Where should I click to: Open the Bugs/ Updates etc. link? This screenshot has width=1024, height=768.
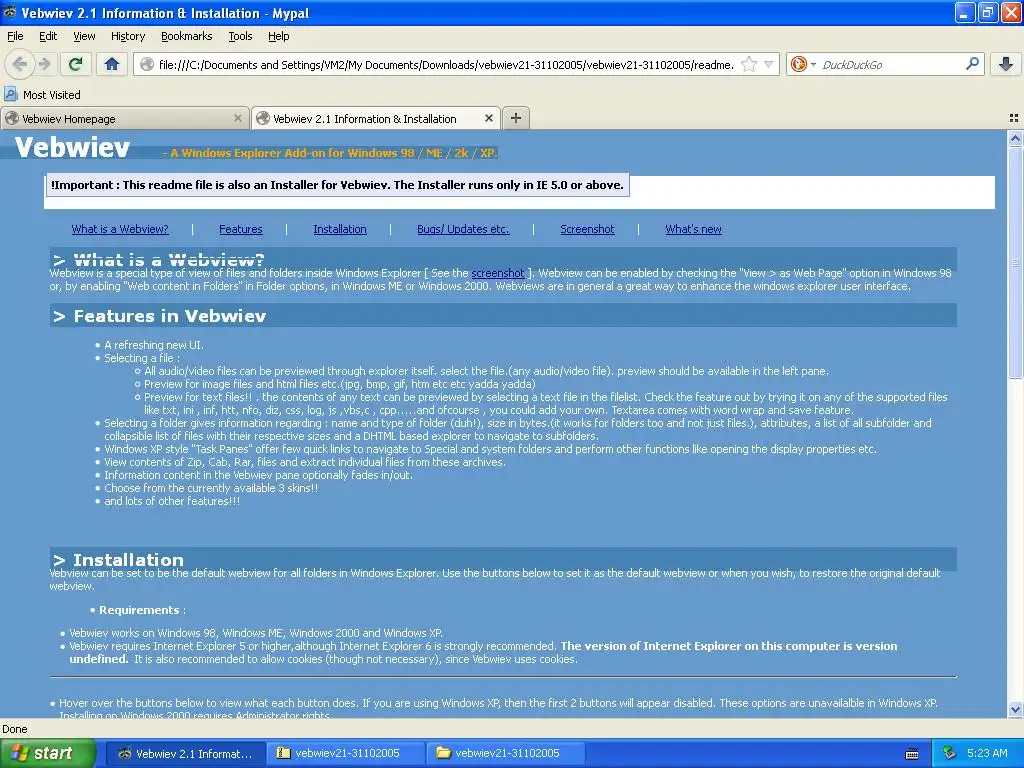pyautogui.click(x=463, y=229)
